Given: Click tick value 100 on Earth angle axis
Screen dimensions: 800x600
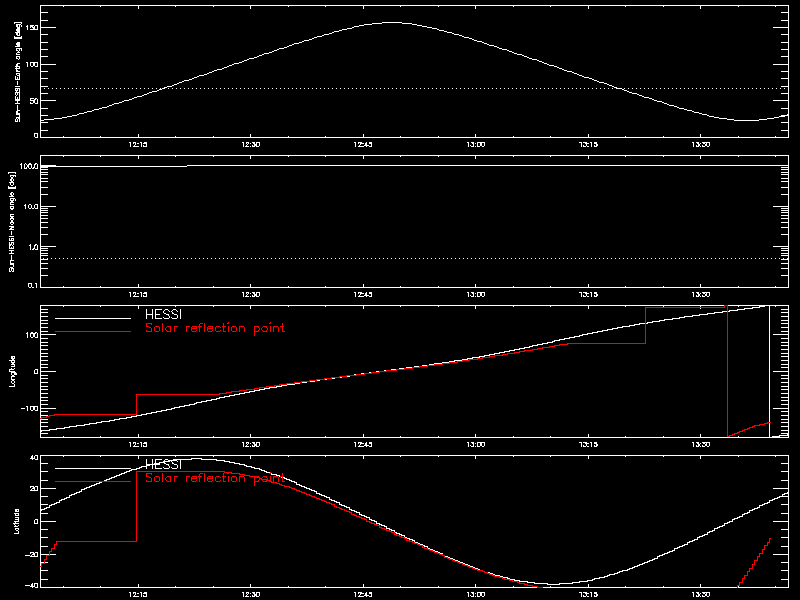Looking at the screenshot, I should pyautogui.click(x=32, y=64).
